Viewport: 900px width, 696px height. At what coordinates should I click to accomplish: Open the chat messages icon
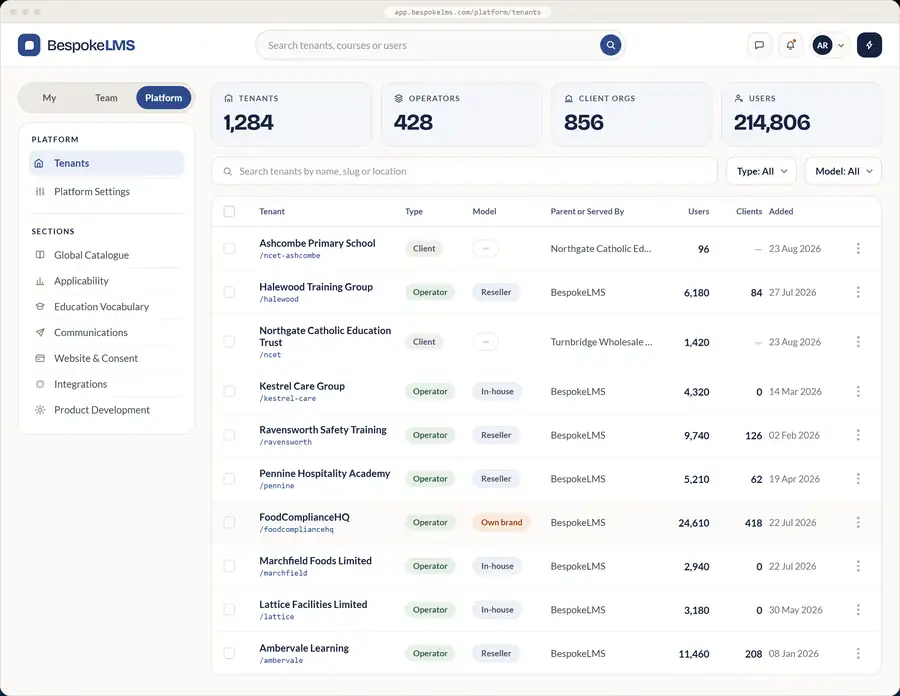pyautogui.click(x=759, y=45)
